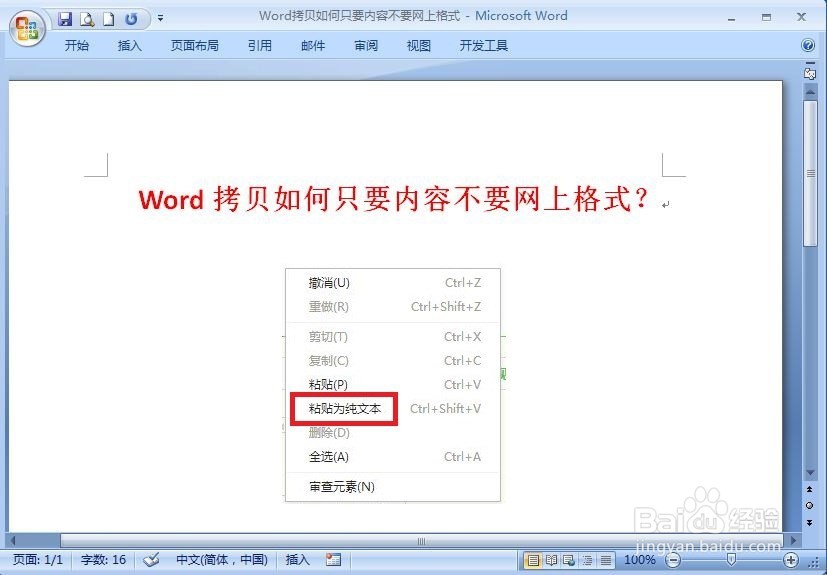
Task: Choose 全选(A) in context menu
Action: coord(393,457)
